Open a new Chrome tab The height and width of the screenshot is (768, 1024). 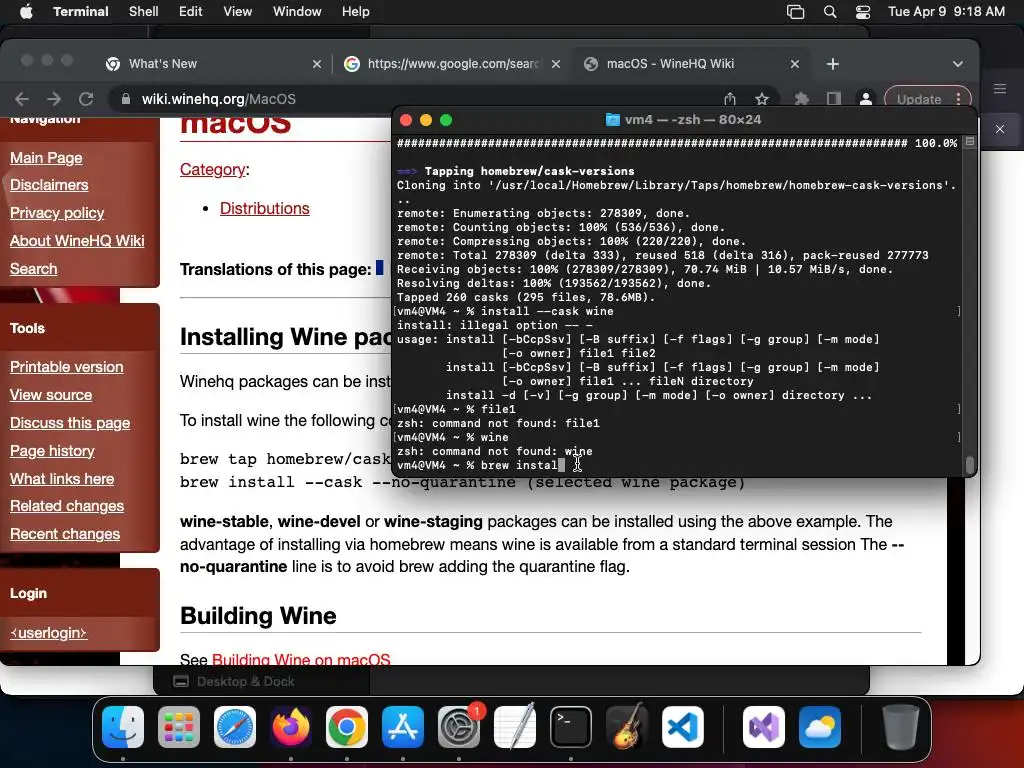coord(833,64)
